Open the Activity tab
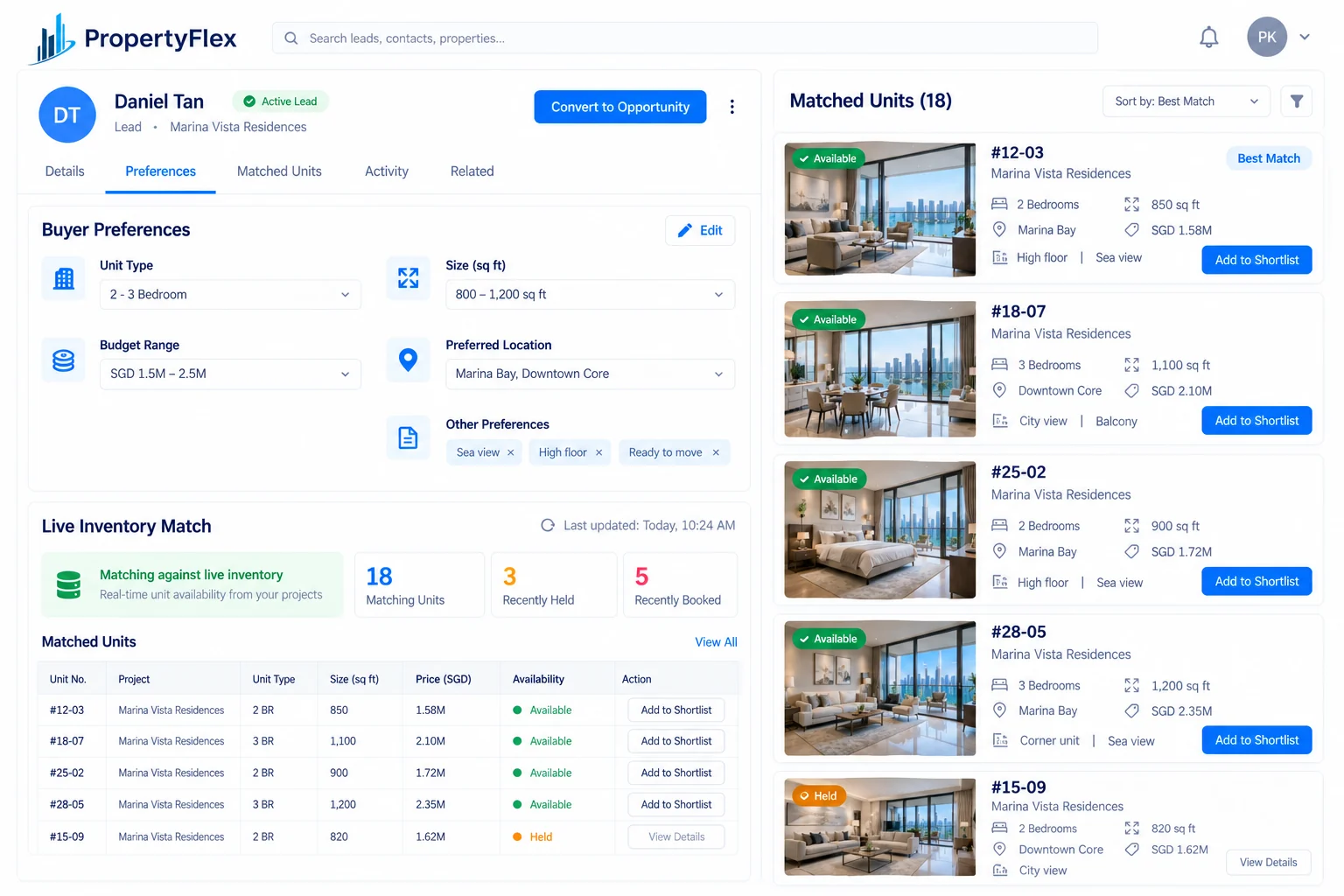Viewport: 1344px width, 896px height. pos(387,171)
